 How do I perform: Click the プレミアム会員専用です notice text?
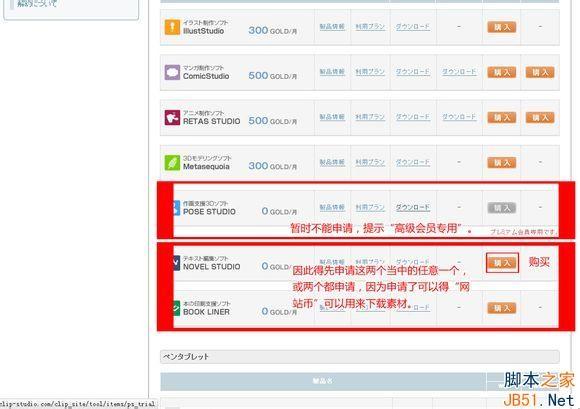(523, 232)
